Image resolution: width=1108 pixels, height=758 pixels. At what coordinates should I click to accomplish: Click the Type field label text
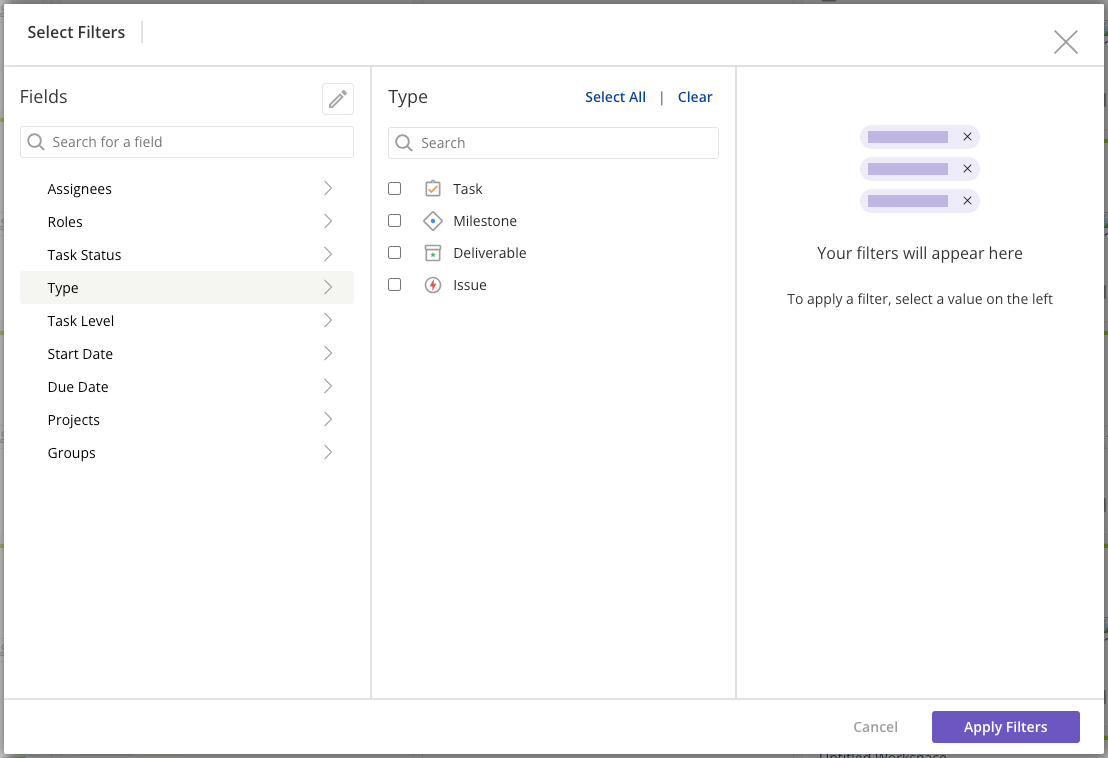[x=63, y=288]
